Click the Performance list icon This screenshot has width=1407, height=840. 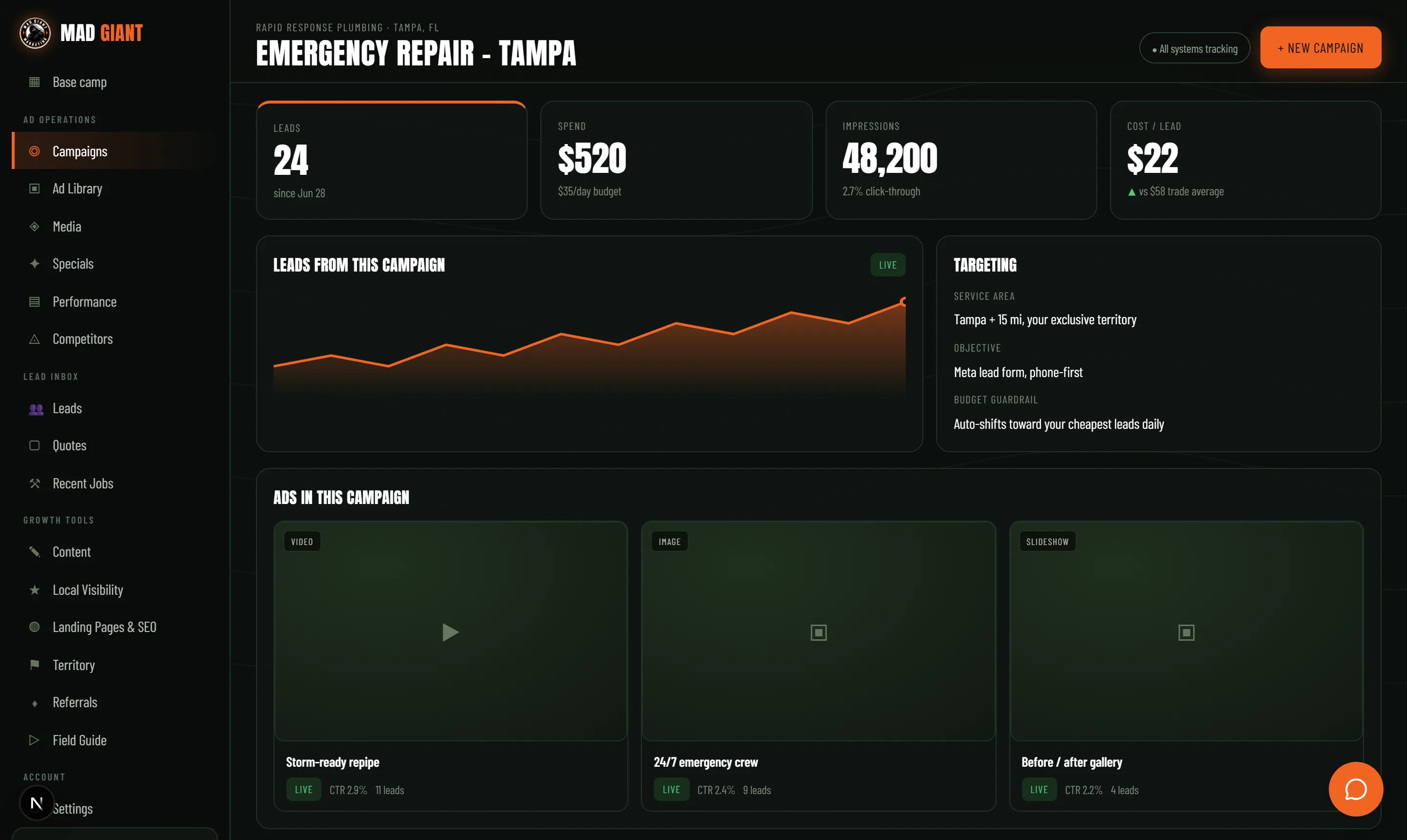coord(35,302)
